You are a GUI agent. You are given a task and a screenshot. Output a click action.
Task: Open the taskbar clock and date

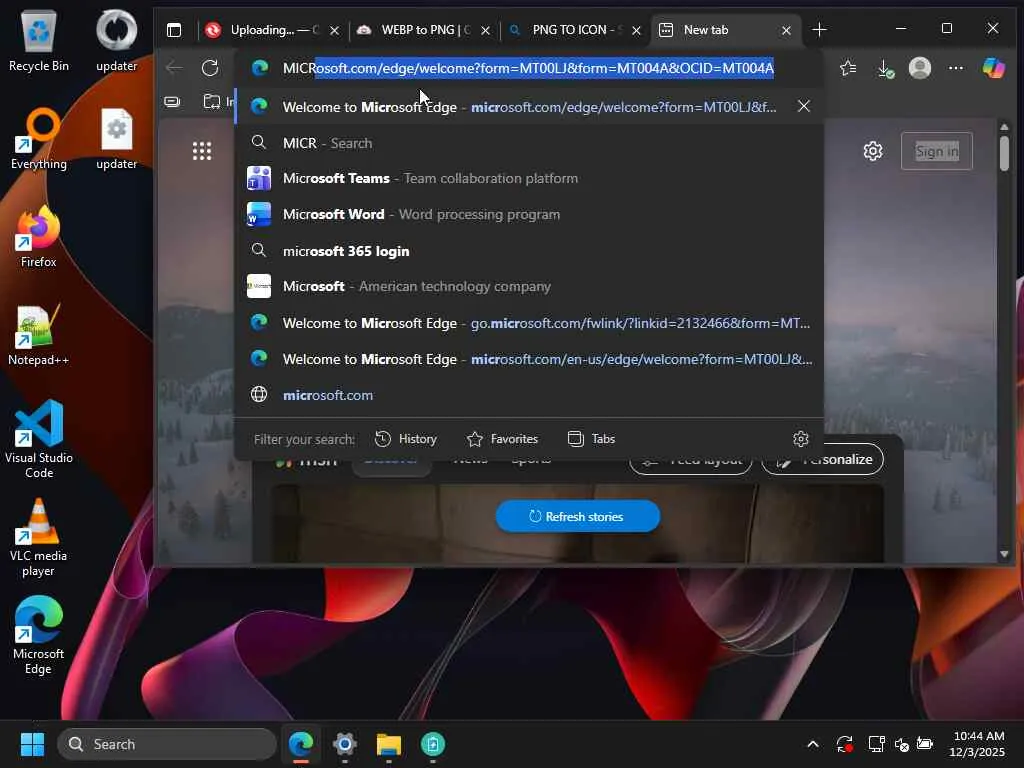coord(976,744)
